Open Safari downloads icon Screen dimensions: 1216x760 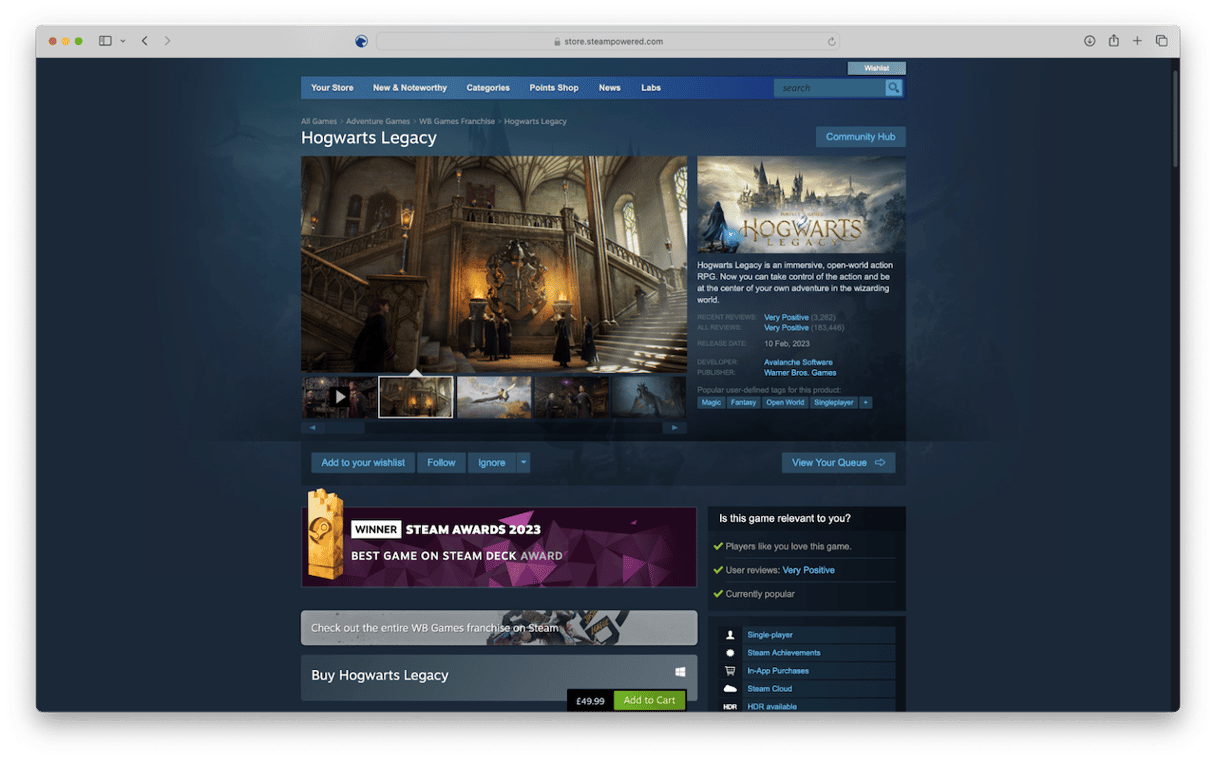(1089, 41)
